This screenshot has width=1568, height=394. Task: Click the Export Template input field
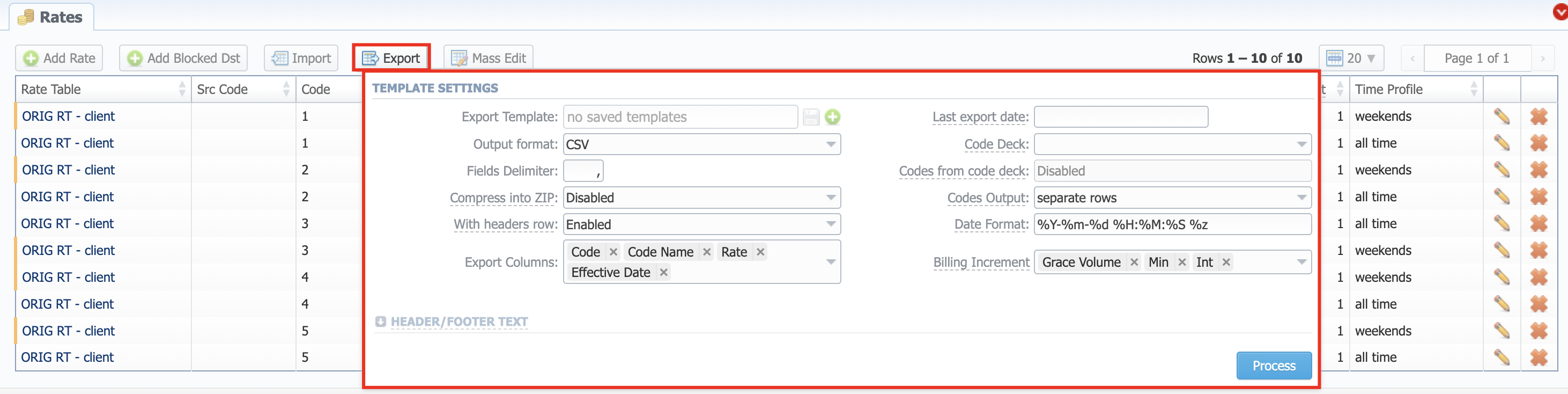tap(680, 117)
